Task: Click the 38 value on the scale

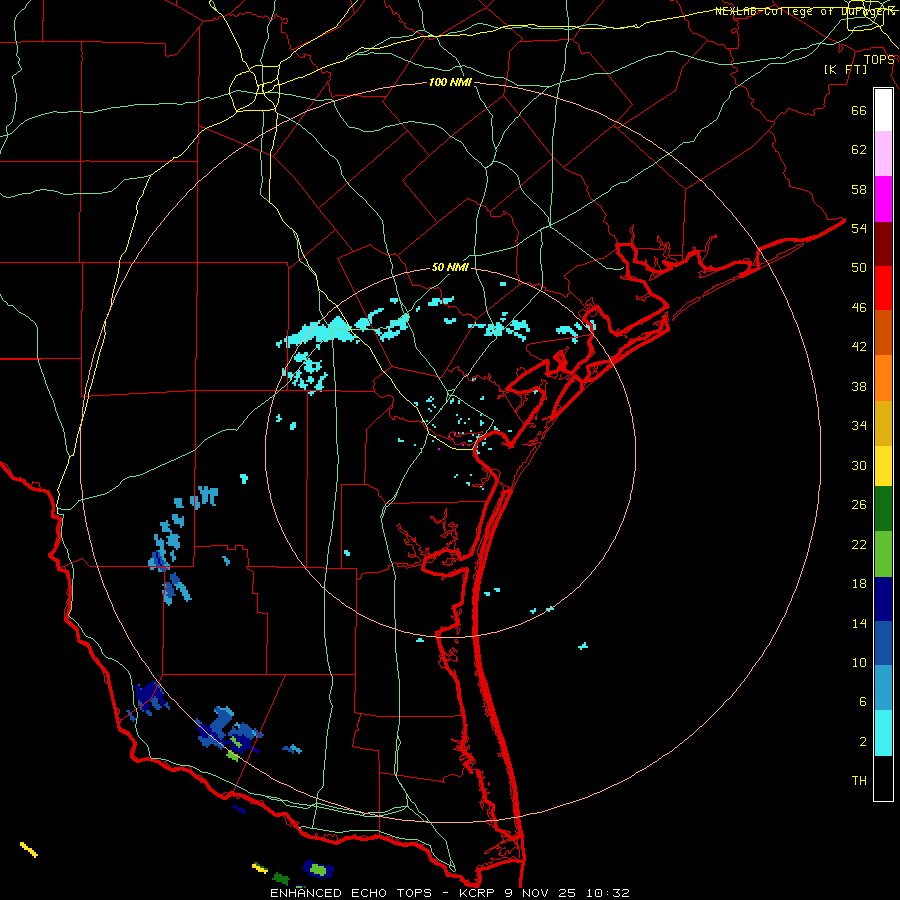Action: (x=859, y=386)
